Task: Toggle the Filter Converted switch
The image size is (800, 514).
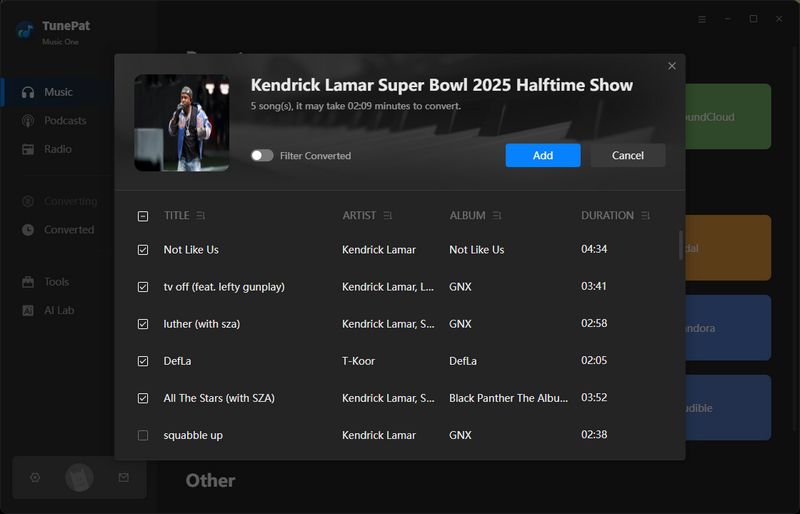Action: [262, 156]
